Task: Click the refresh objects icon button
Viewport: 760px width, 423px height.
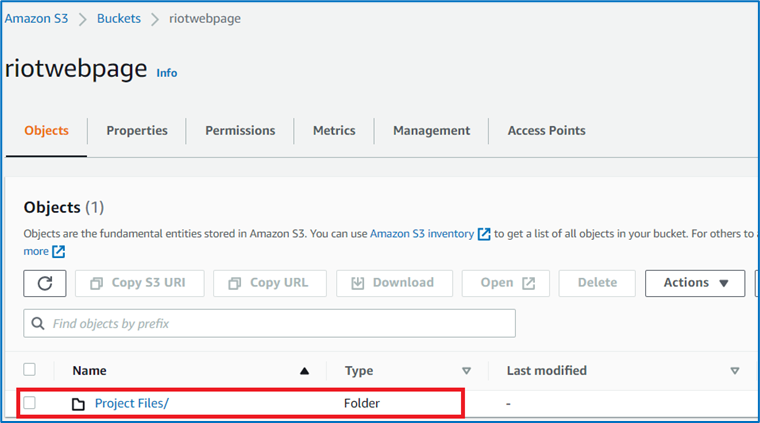Action: pyautogui.click(x=45, y=283)
